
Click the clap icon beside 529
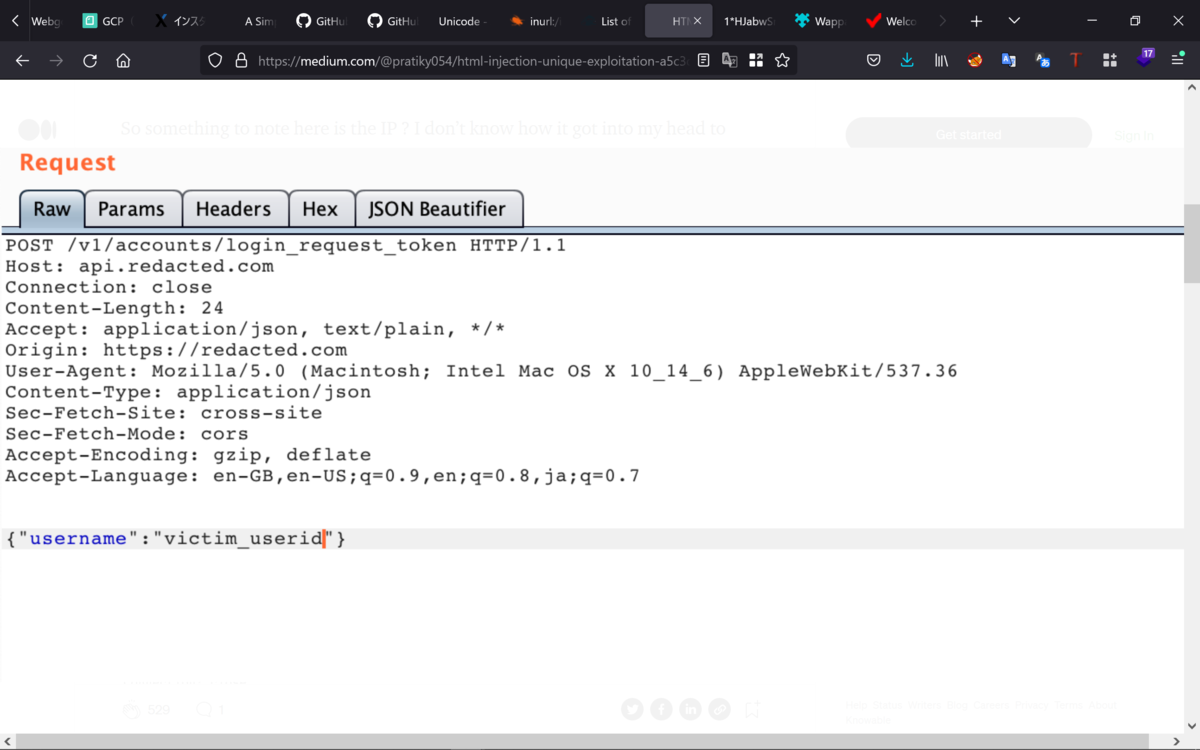pos(131,710)
